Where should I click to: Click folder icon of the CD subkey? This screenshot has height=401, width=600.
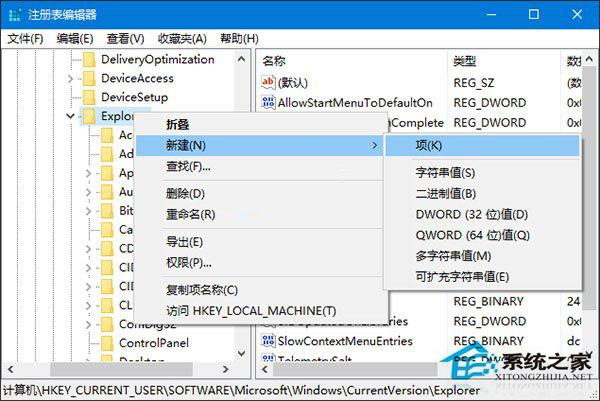[107, 249]
